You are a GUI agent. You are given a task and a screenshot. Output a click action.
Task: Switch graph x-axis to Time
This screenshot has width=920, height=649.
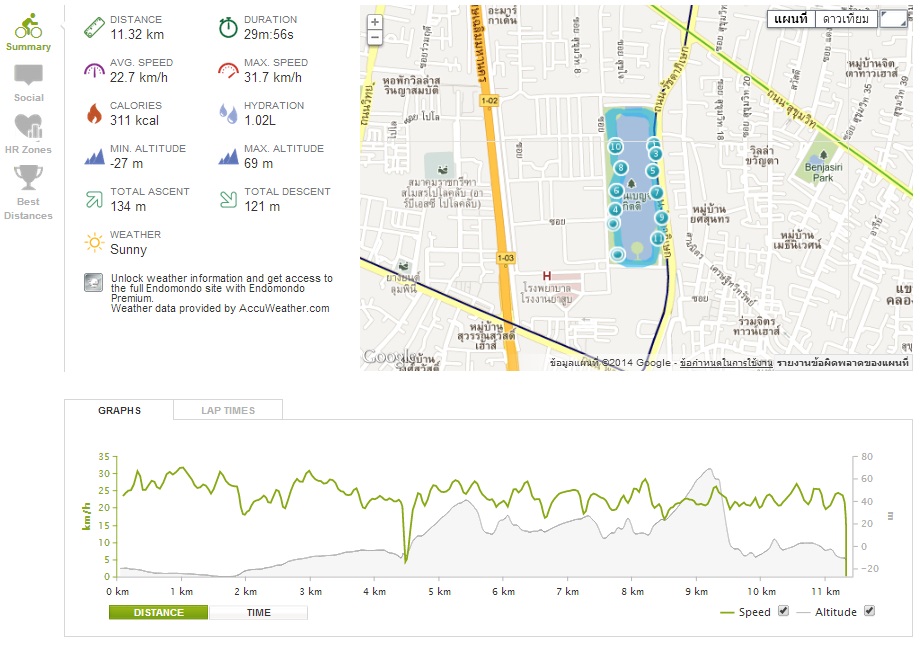click(258, 612)
